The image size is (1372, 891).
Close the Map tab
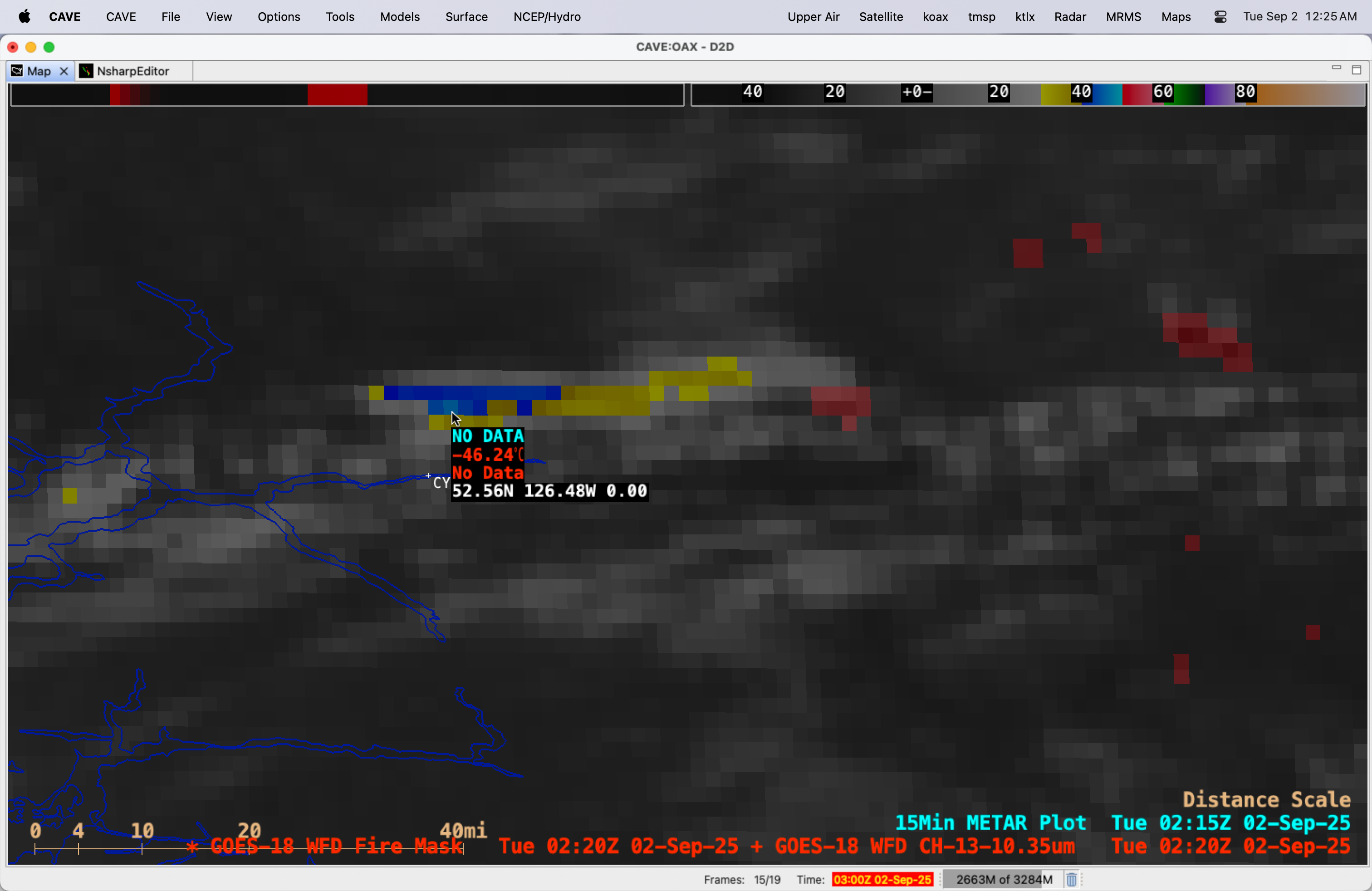64,71
